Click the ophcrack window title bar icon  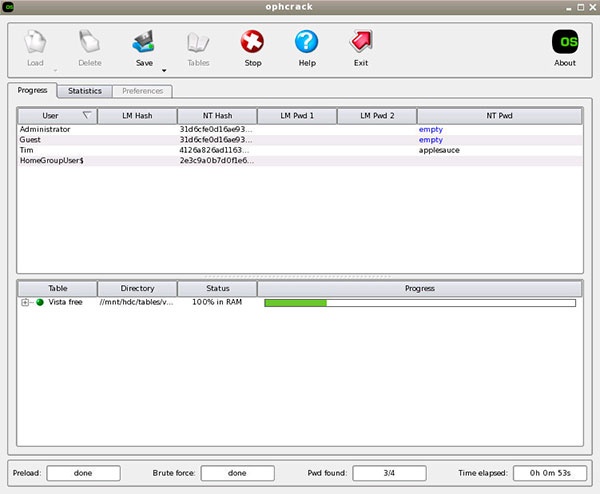(x=9, y=7)
